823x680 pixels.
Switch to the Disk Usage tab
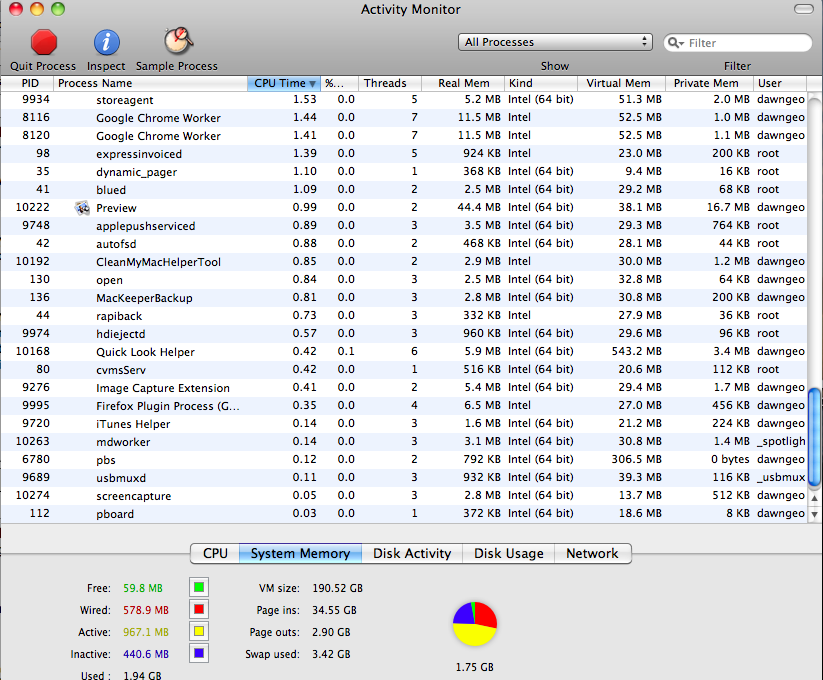[509, 554]
